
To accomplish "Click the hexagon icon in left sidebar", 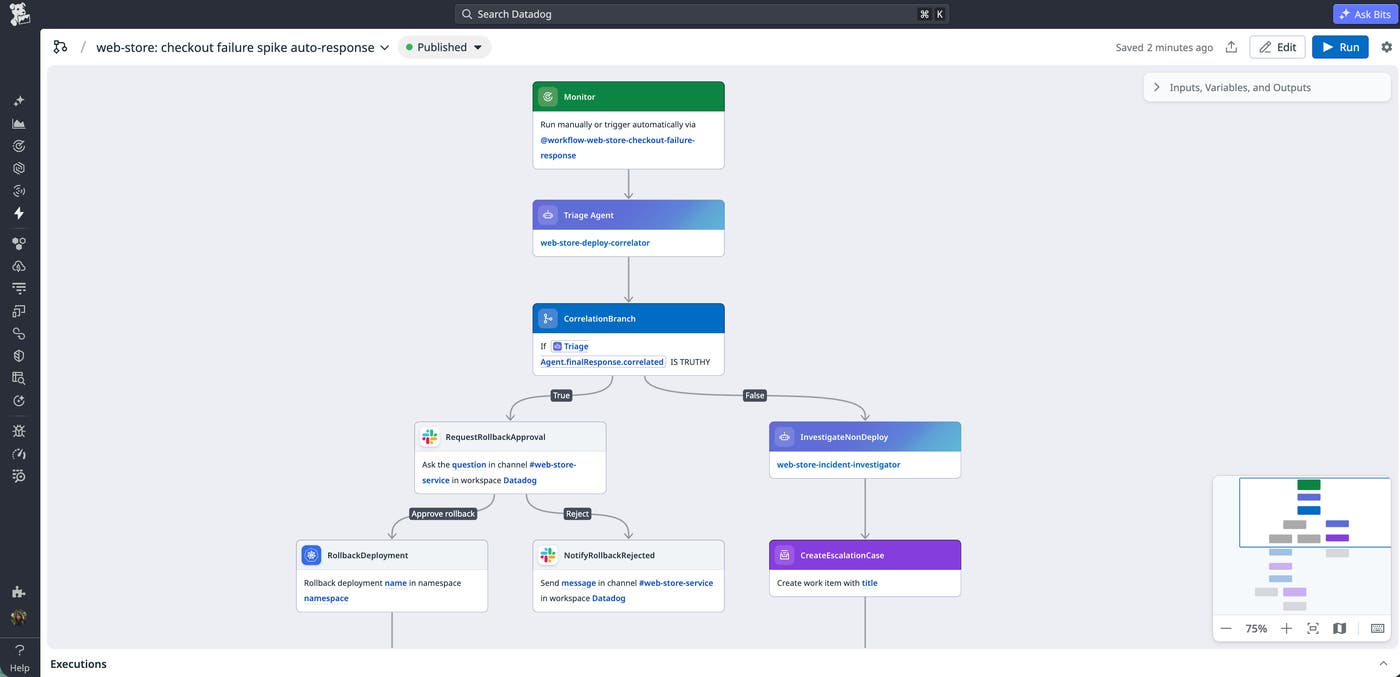I will point(19,168).
